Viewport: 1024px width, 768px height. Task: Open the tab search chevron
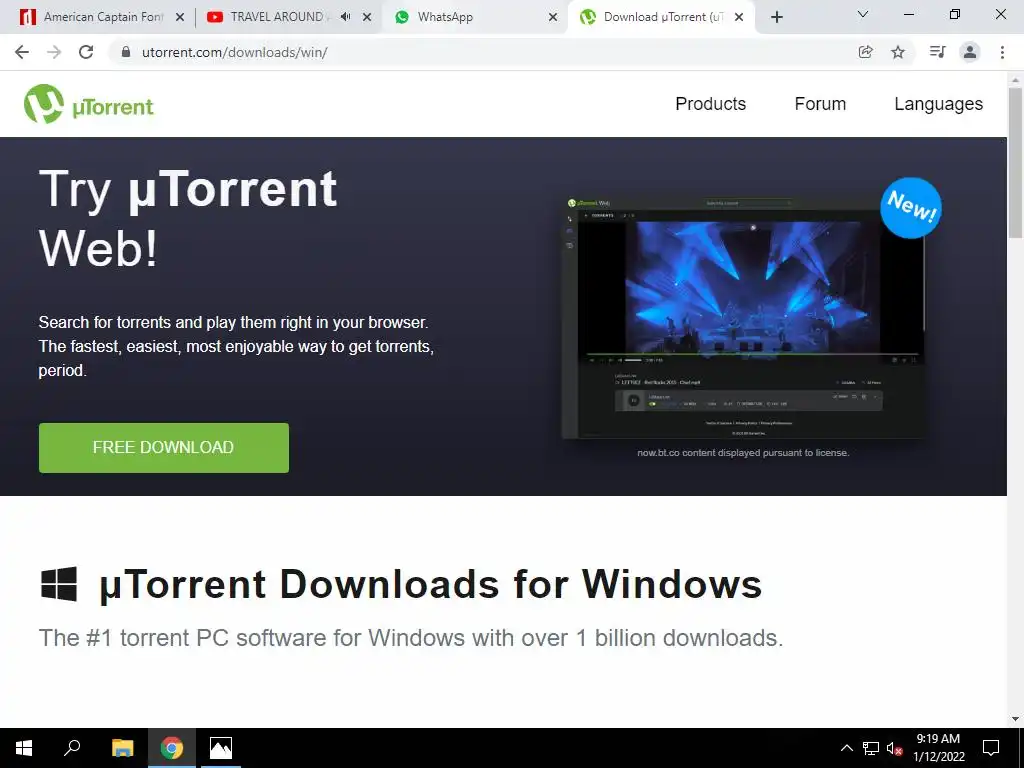click(x=863, y=14)
